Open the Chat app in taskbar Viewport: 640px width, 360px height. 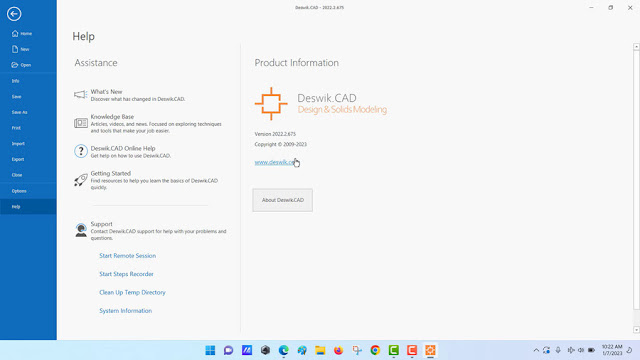[x=229, y=350]
